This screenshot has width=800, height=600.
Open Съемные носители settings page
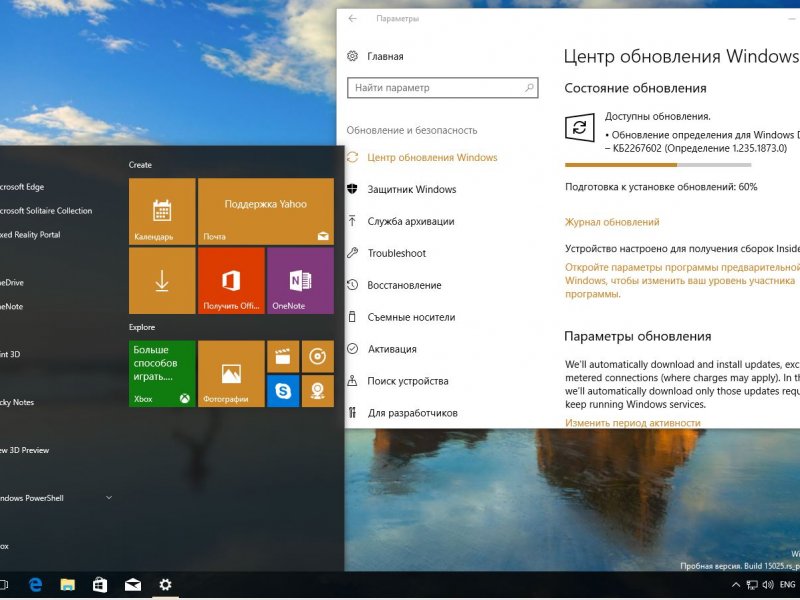(411, 317)
